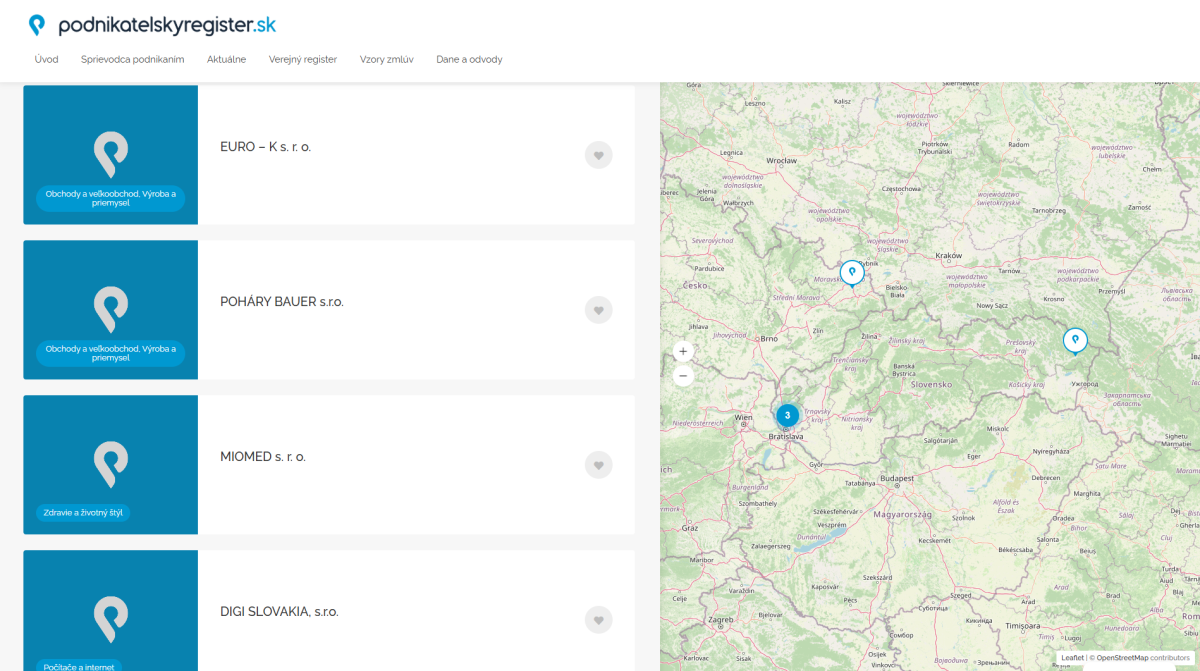This screenshot has height=671, width=1200.
Task: Open Dane a odvody menu
Action: (x=469, y=59)
